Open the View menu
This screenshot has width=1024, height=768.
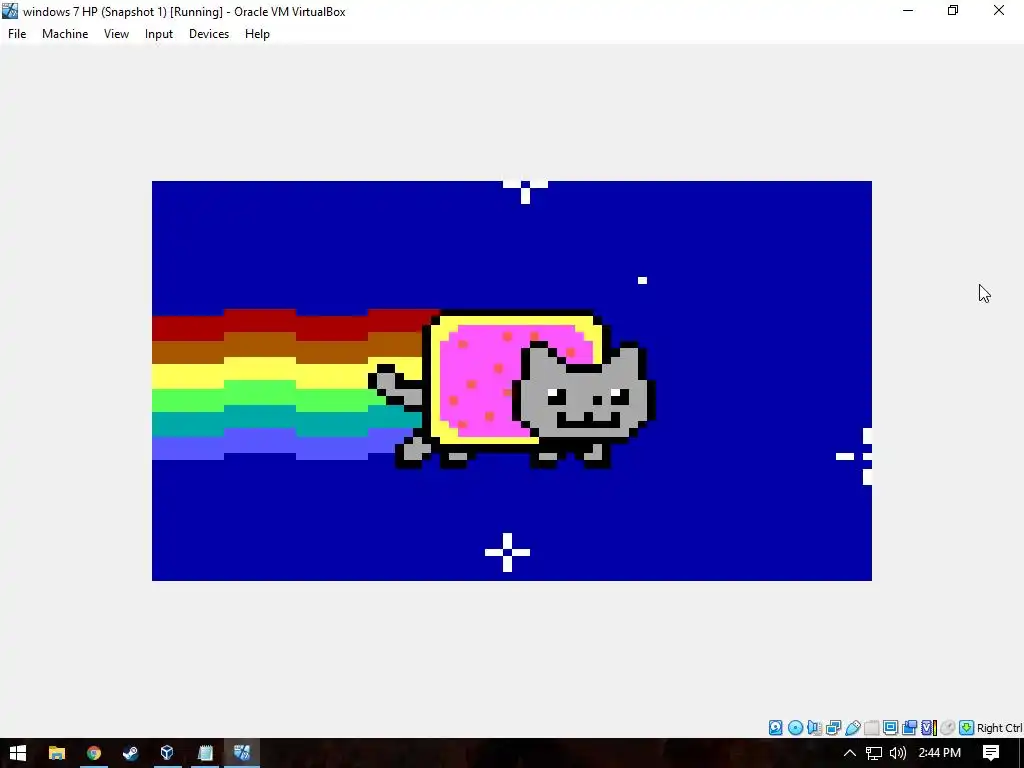tap(116, 34)
